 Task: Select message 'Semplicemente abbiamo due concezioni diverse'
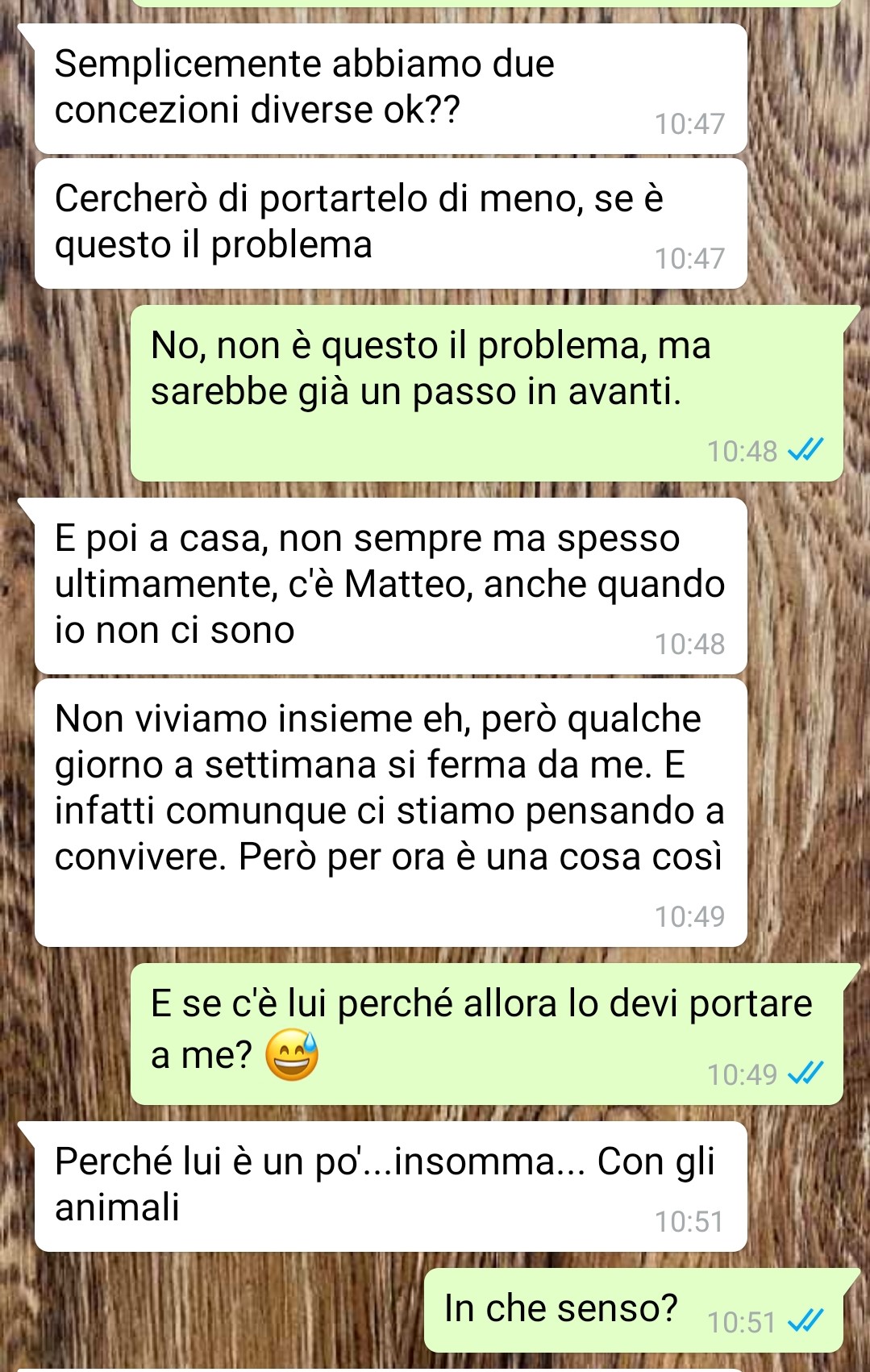[x=390, y=88]
